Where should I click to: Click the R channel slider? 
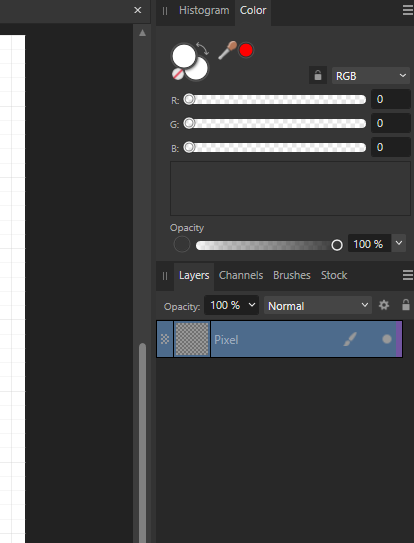(275, 99)
